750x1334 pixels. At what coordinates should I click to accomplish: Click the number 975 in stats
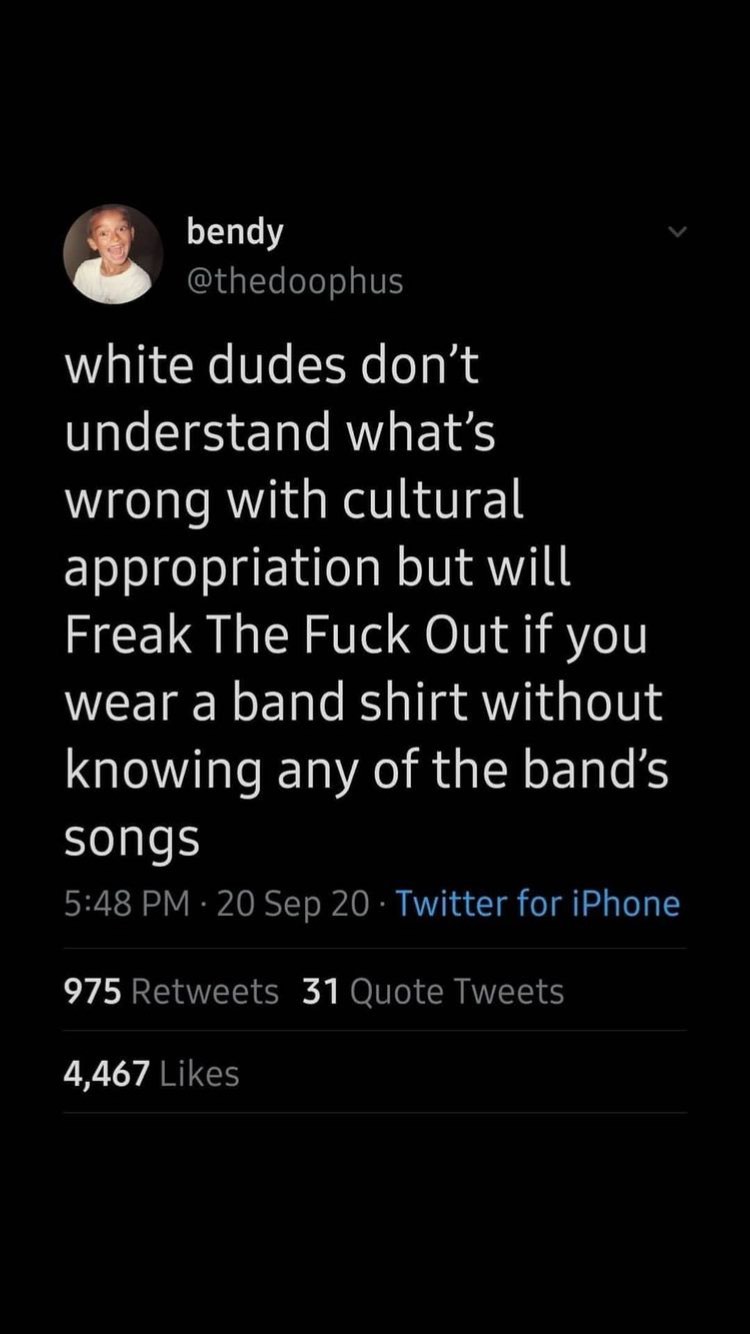[93, 992]
